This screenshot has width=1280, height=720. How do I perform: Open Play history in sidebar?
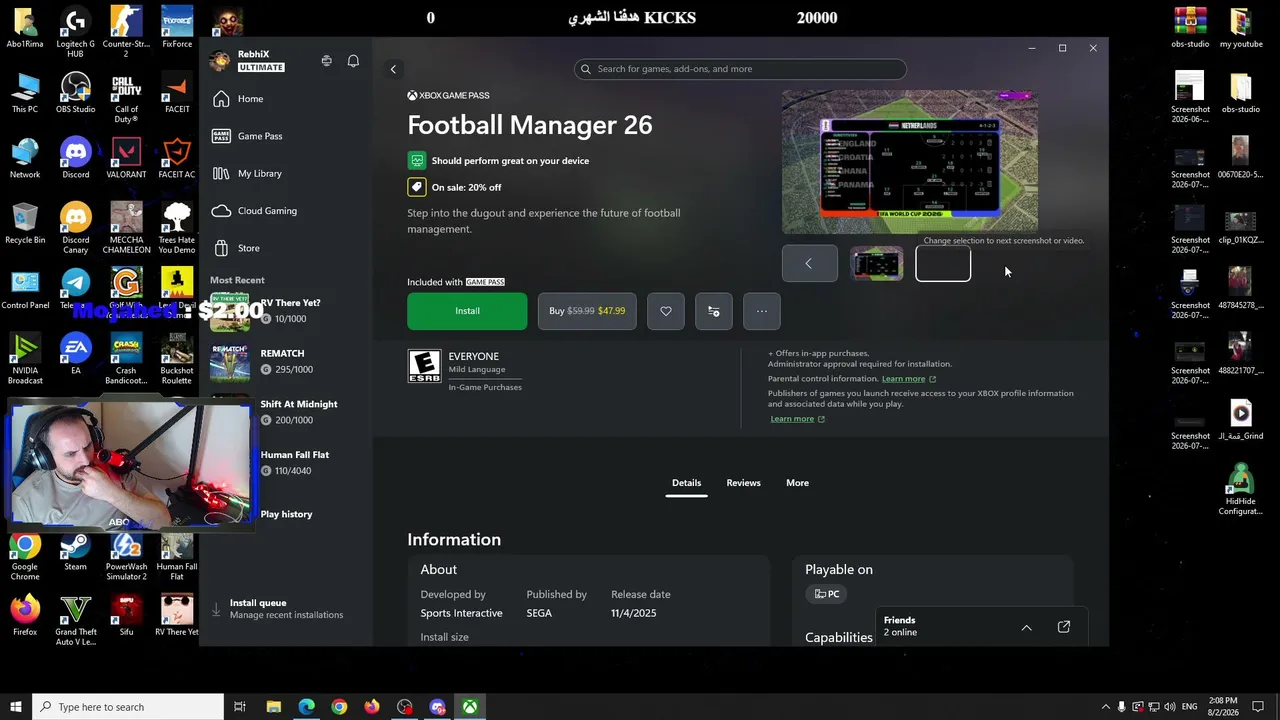[286, 514]
